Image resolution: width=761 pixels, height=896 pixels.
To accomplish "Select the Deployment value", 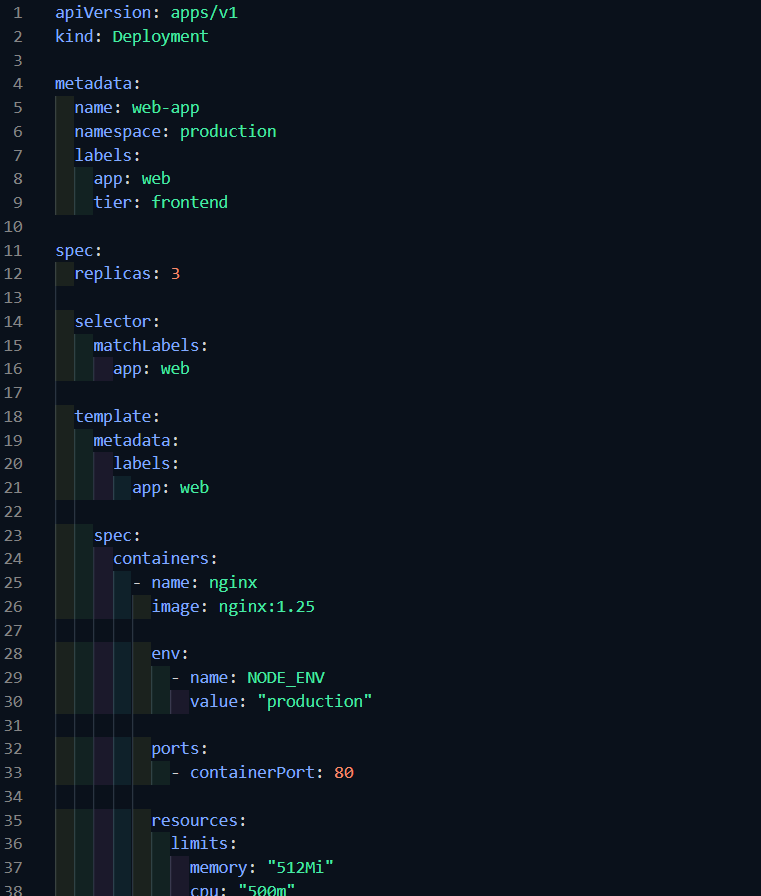I will tap(161, 37).
